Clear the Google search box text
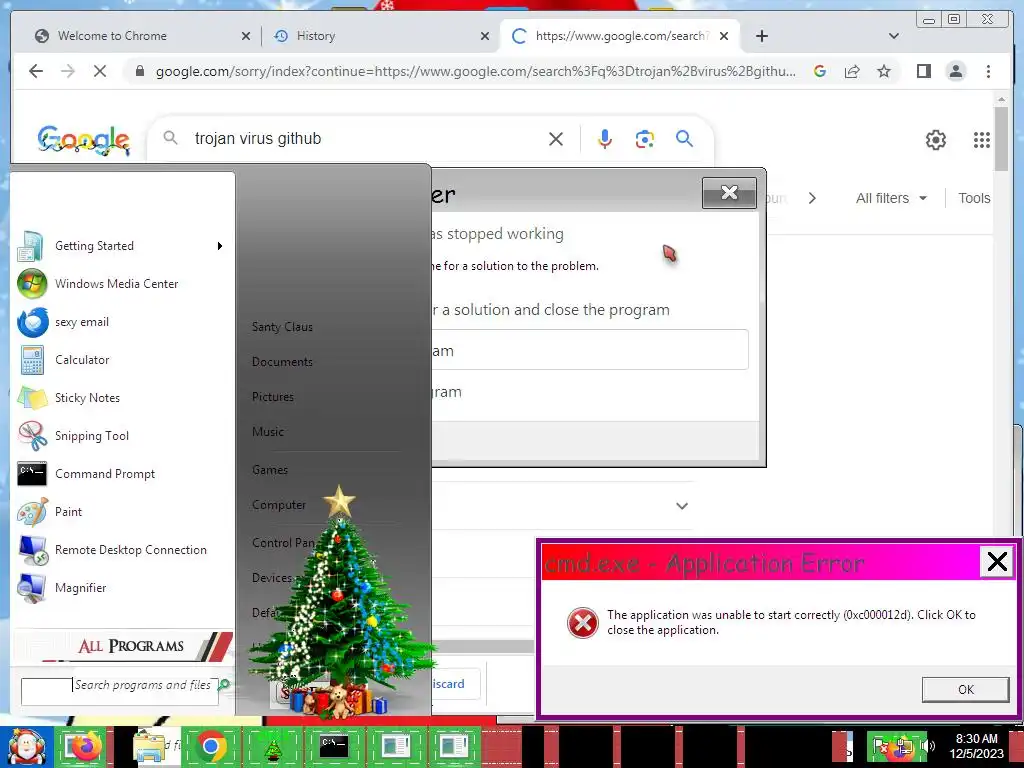 (x=556, y=138)
